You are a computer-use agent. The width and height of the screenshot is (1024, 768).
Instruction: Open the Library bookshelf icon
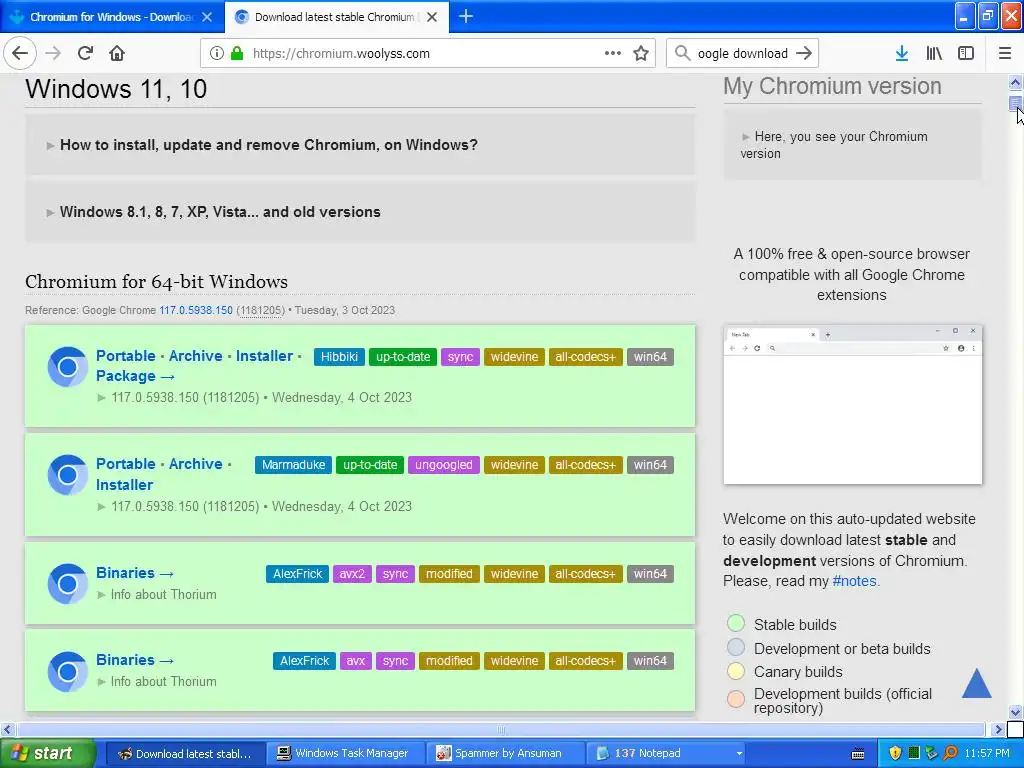[934, 53]
